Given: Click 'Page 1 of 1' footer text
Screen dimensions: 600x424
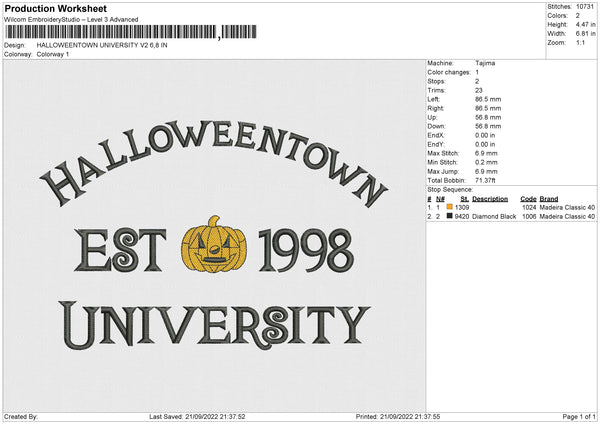Looking at the screenshot, I should pyautogui.click(x=579, y=417).
